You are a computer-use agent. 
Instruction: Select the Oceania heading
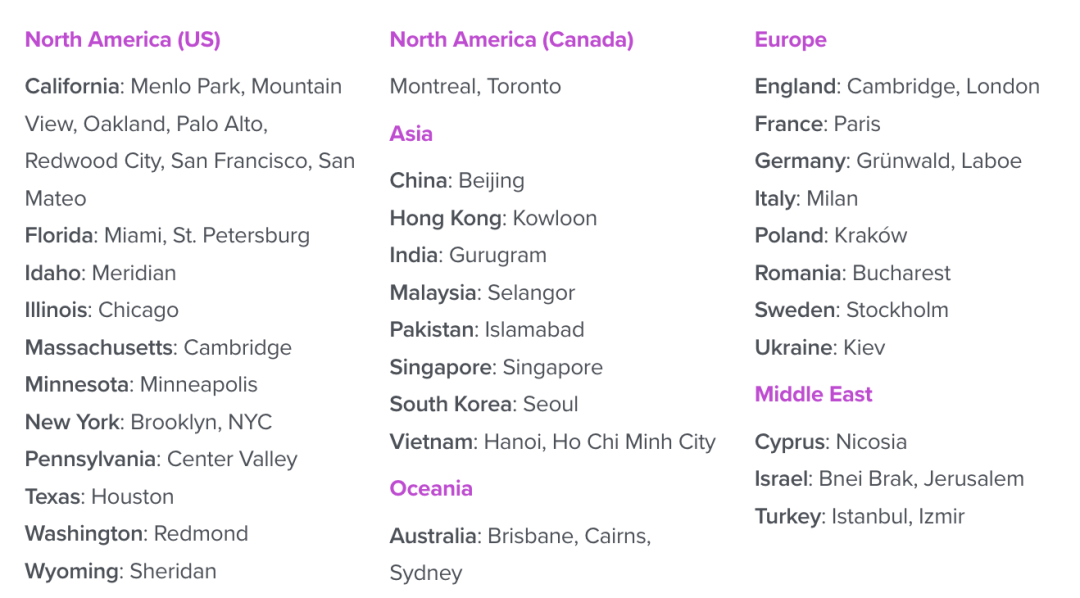point(431,489)
